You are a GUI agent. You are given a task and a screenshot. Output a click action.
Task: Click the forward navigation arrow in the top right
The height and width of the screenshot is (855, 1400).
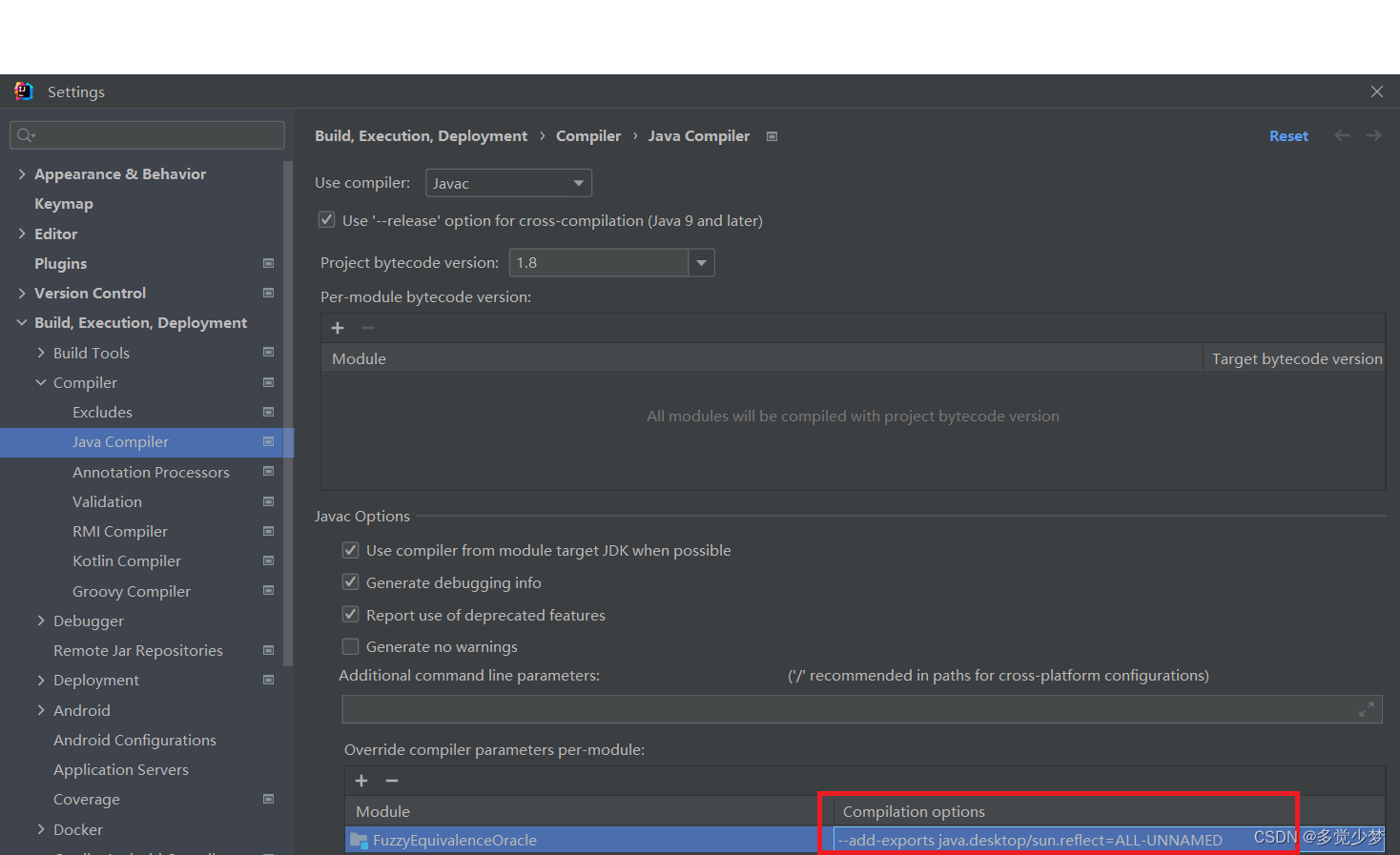click(x=1373, y=135)
